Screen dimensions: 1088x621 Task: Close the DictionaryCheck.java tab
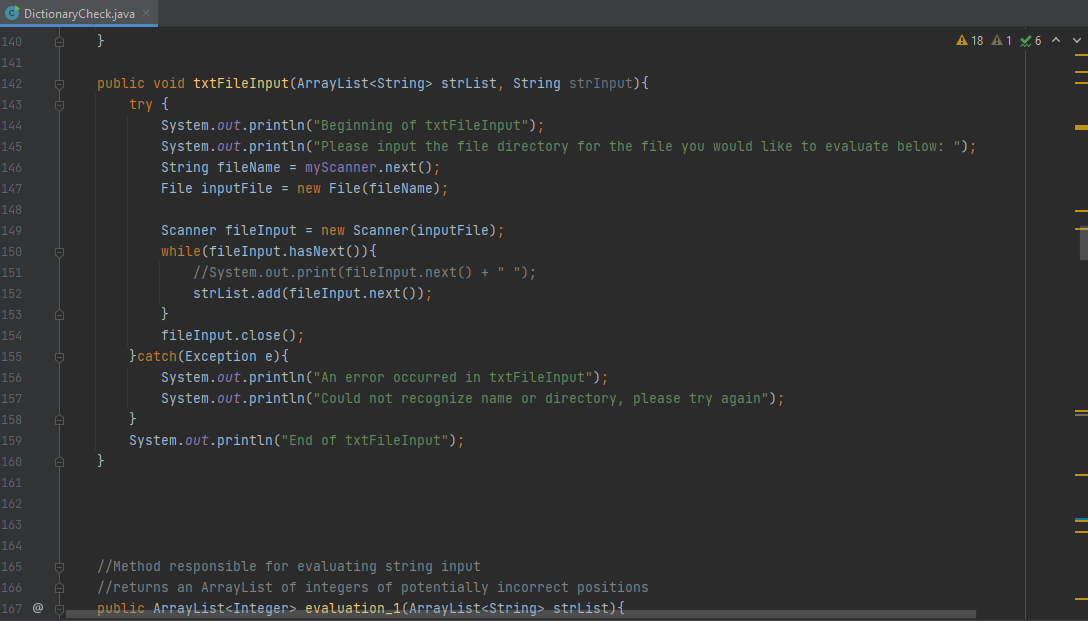(147, 13)
